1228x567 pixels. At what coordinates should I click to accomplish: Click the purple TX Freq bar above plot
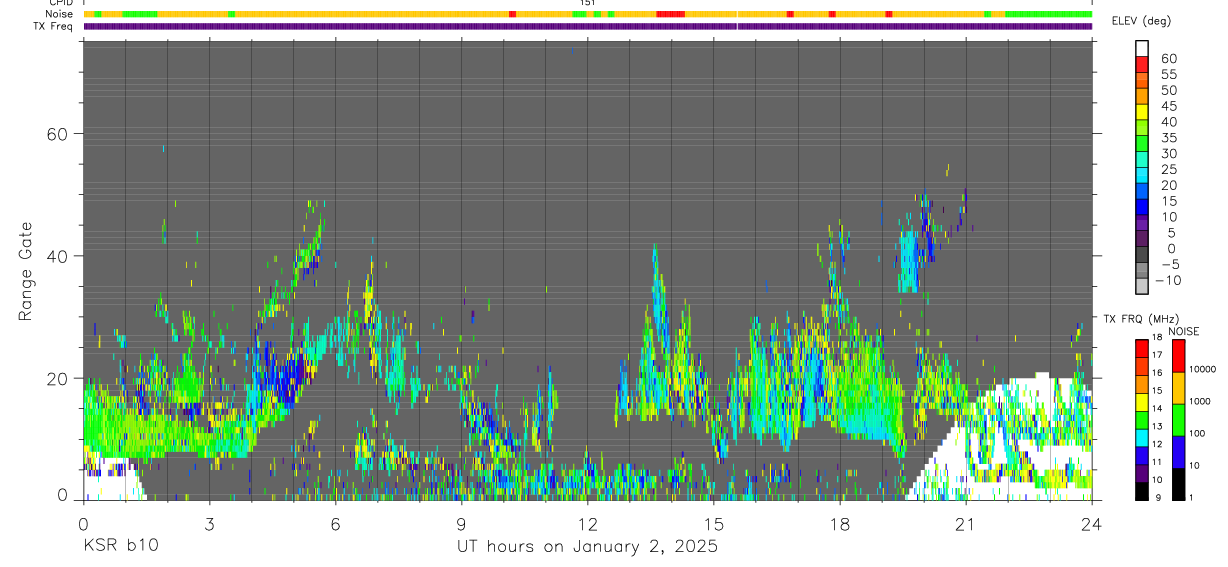click(x=587, y=26)
